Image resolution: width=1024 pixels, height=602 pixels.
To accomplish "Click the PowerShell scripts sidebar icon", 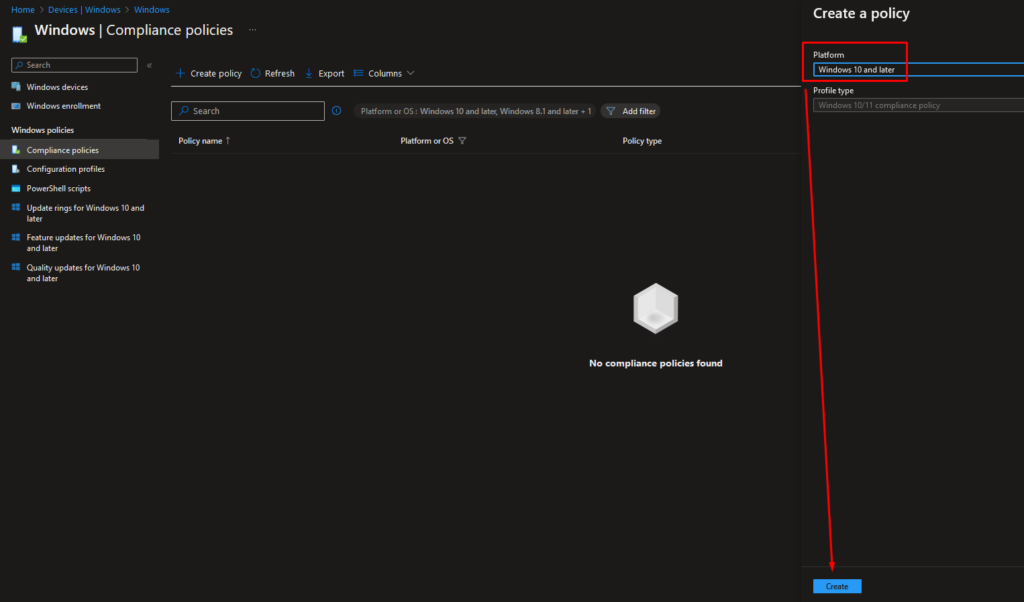I will click(x=16, y=189).
